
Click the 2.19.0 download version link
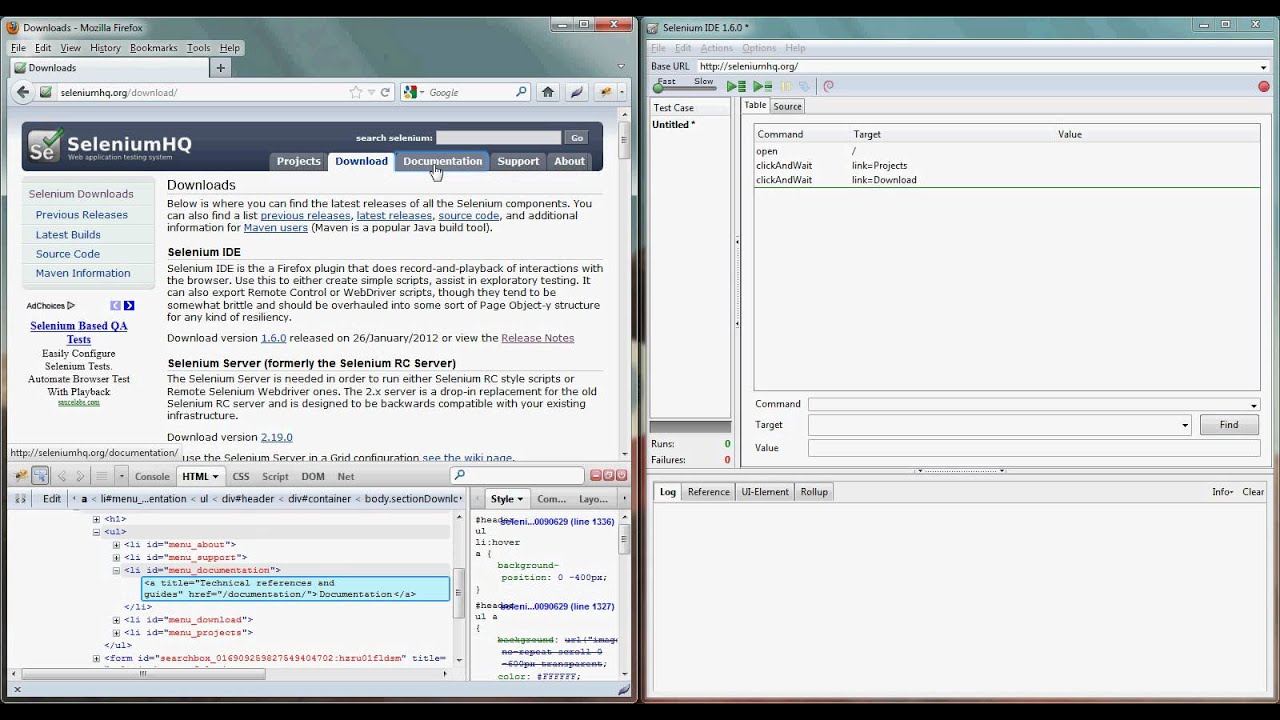point(276,437)
